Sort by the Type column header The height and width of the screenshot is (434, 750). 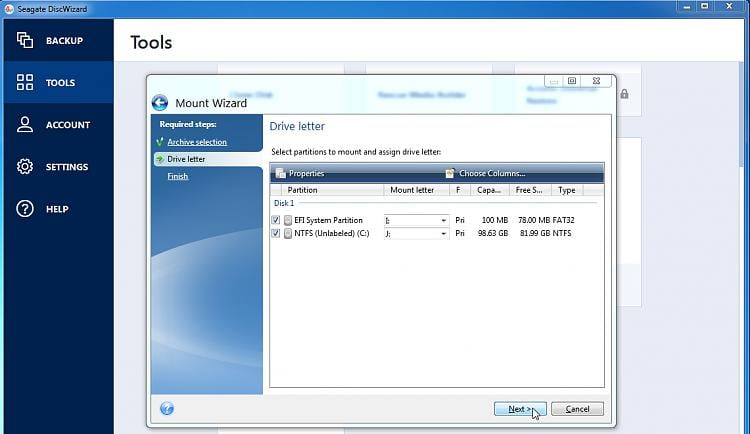(x=567, y=190)
